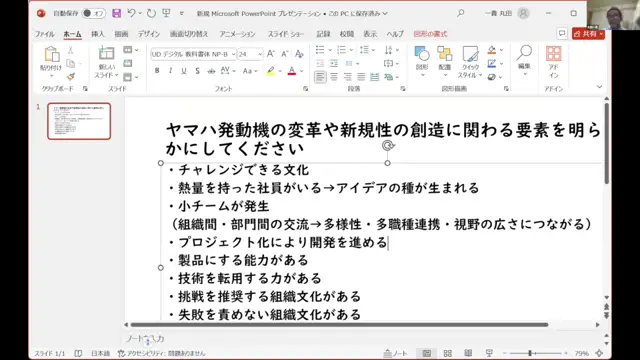Screen dimensions: 640x360
Task: Open the アニメーション tab
Action: pos(238,34)
